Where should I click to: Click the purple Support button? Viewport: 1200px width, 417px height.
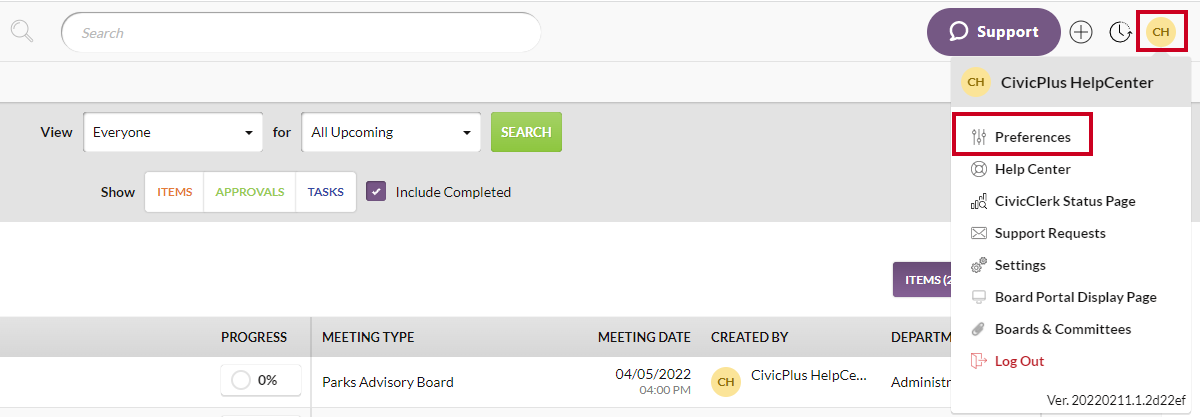click(x=994, y=32)
